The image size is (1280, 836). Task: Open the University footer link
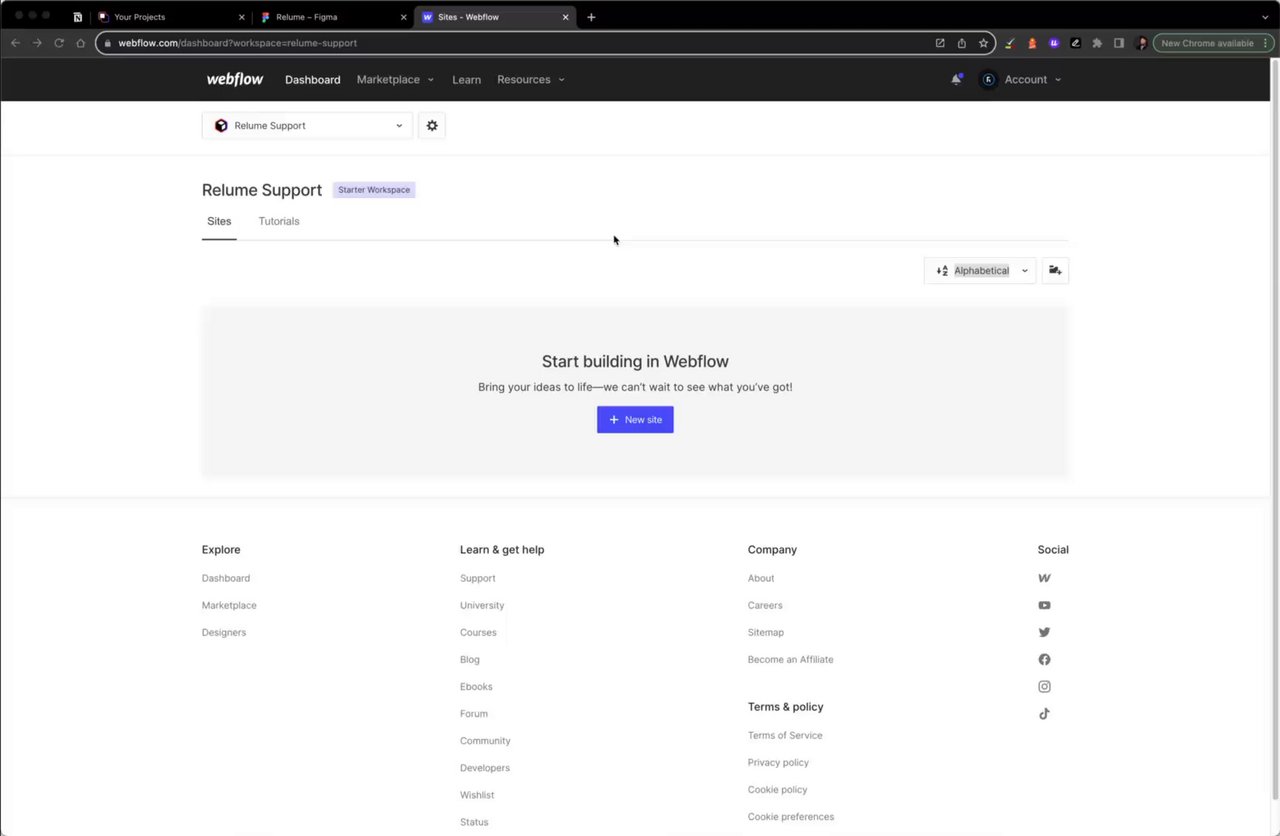(x=482, y=606)
